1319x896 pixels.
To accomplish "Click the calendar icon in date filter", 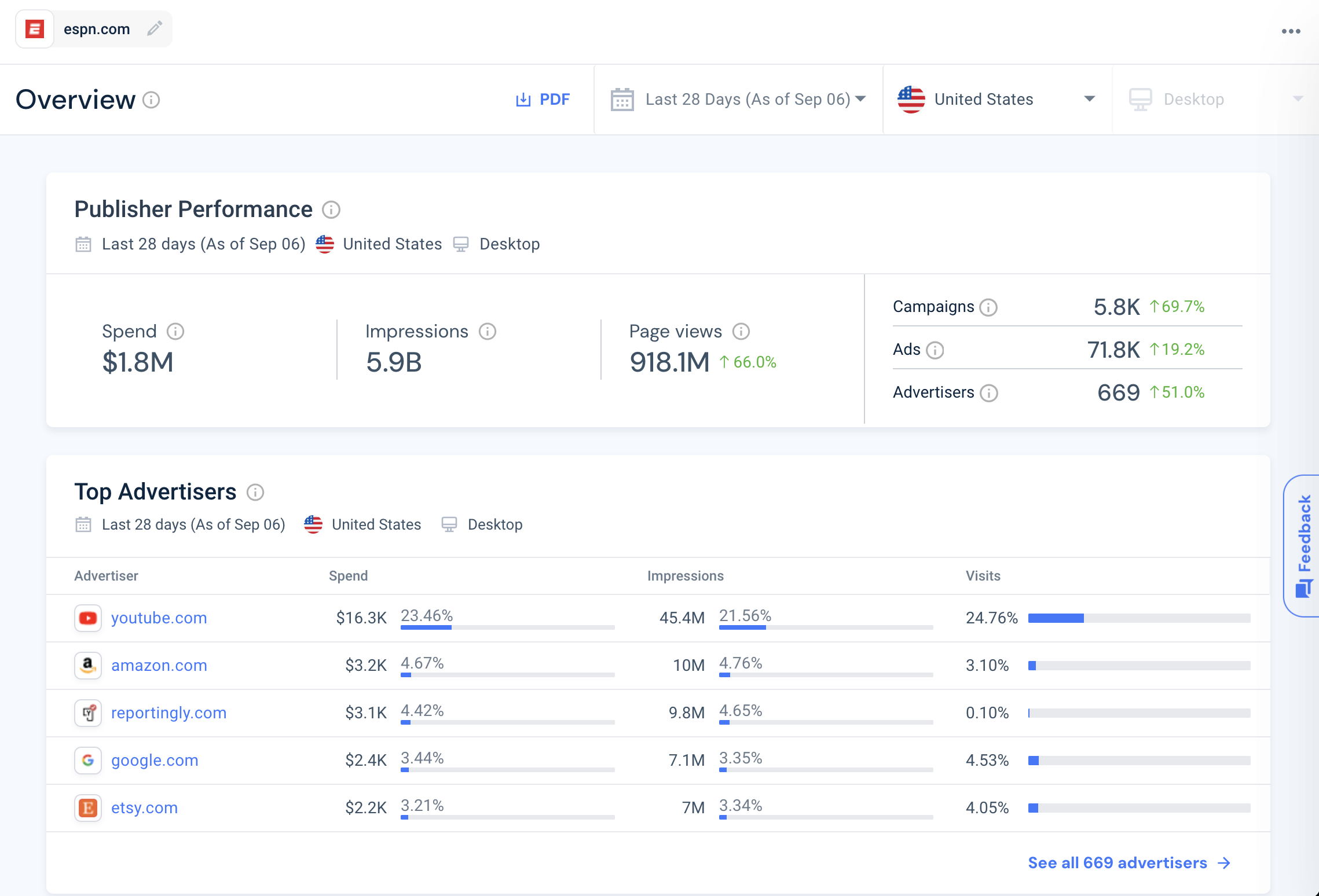I will tap(622, 100).
